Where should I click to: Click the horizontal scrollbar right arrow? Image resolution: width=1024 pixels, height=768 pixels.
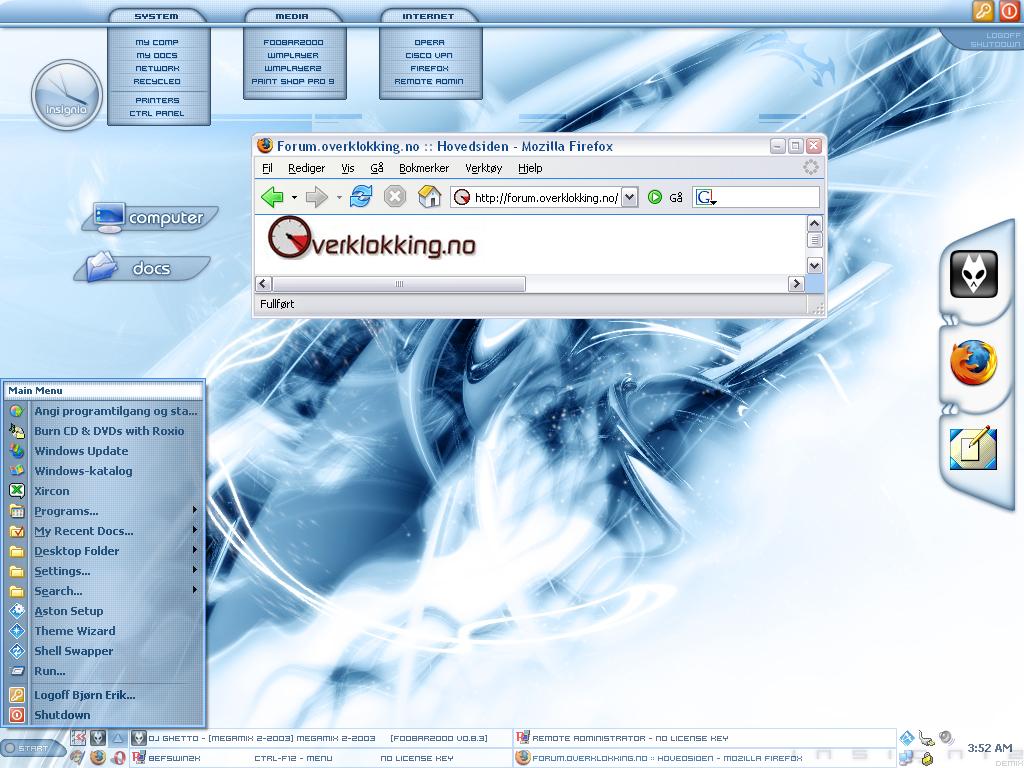(795, 283)
